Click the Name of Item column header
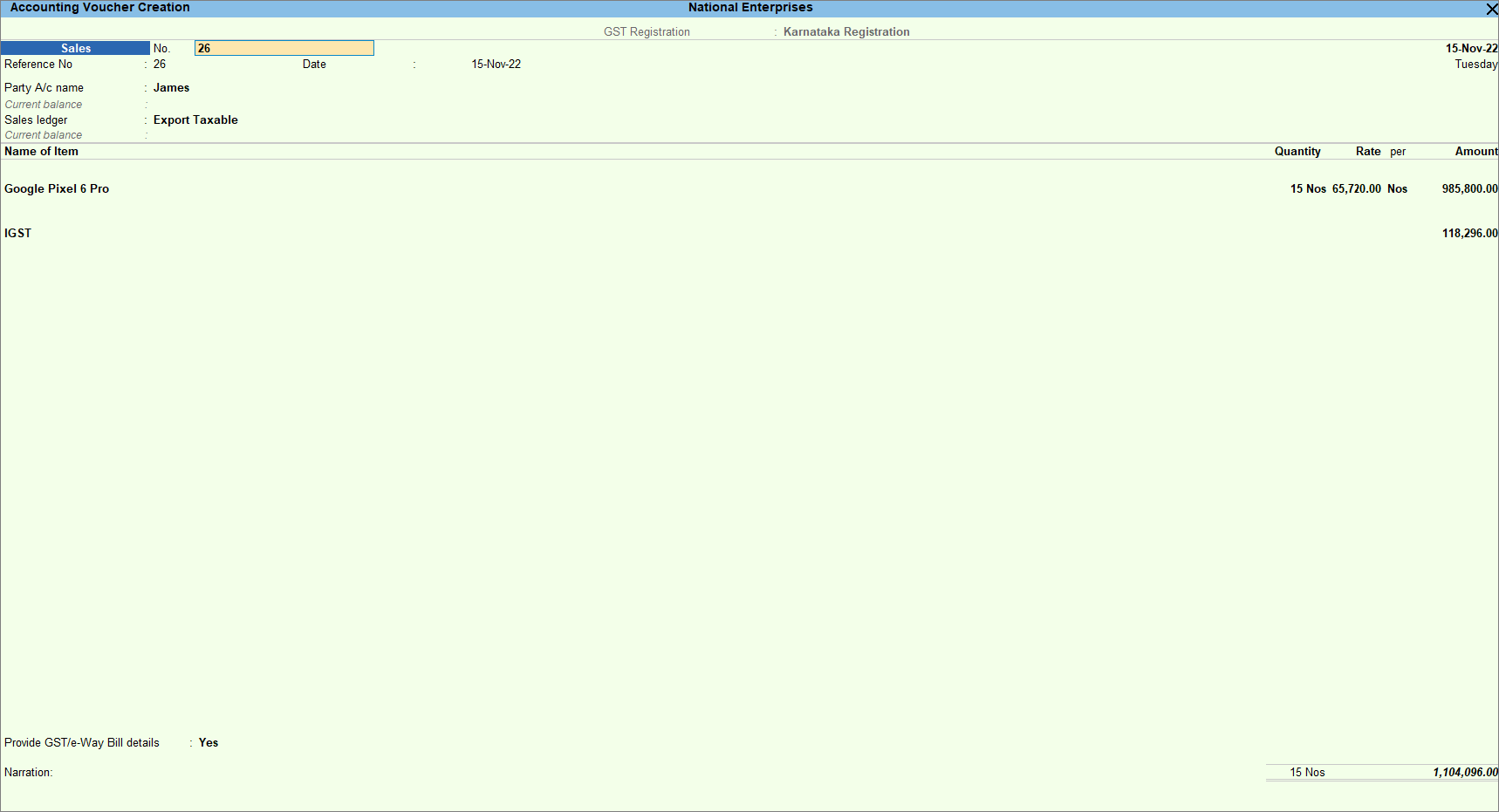1499x812 pixels. 41,152
